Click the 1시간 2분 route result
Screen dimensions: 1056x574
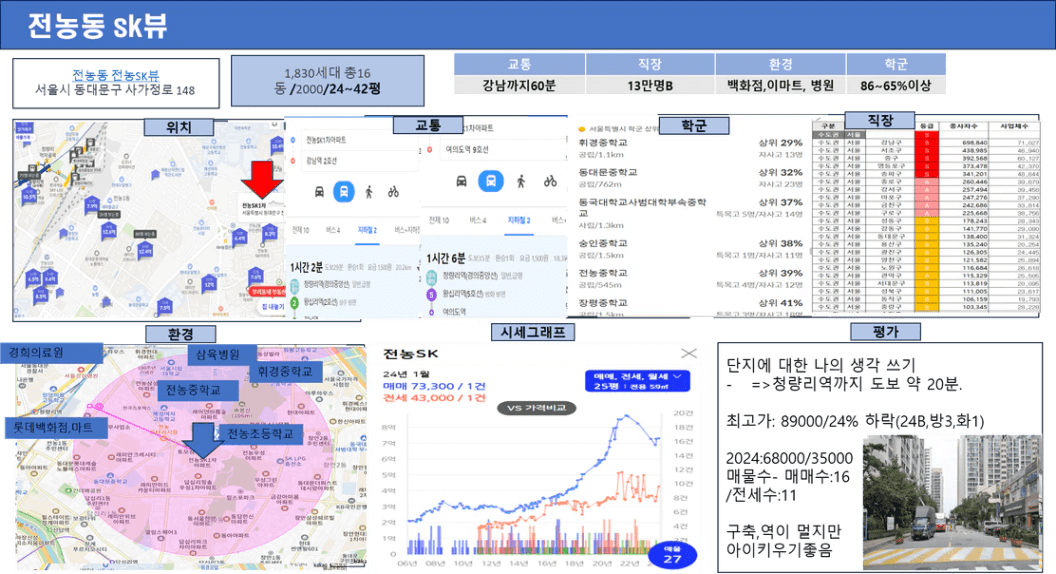coord(306,267)
